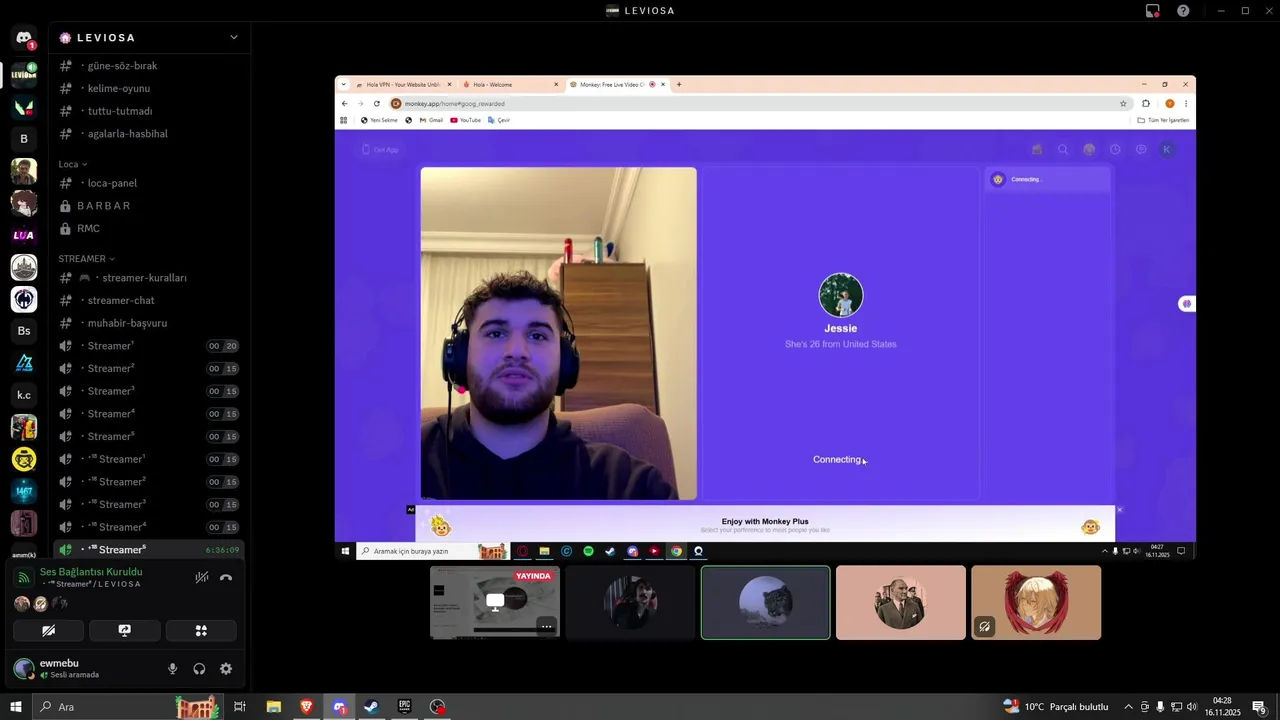Open the streamer-kuralları channel
Screen dimensions: 1280x720
click(147, 278)
